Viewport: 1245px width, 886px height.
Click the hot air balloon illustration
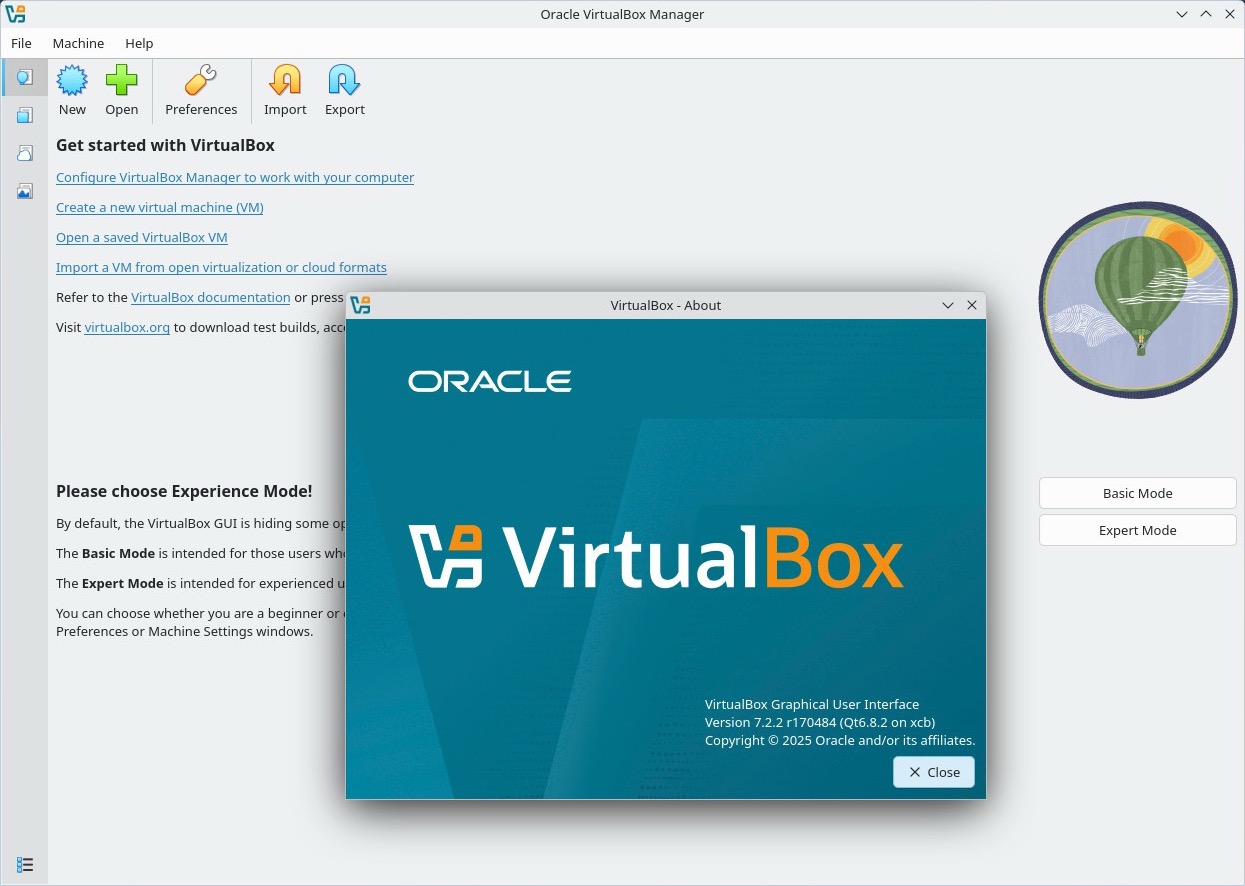pyautogui.click(x=1138, y=299)
